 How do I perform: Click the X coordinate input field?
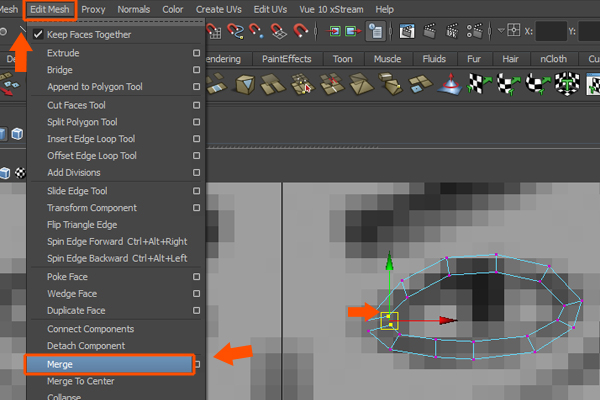pos(551,31)
